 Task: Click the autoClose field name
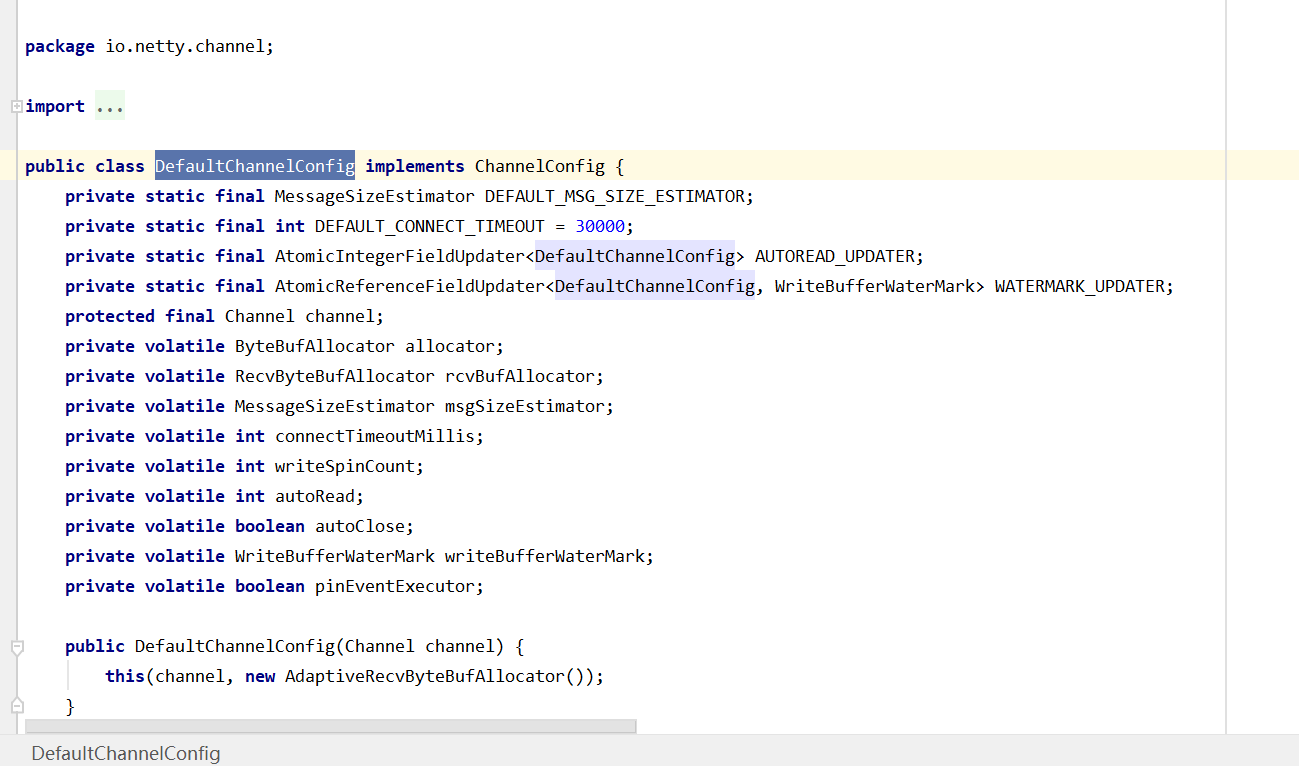click(360, 526)
